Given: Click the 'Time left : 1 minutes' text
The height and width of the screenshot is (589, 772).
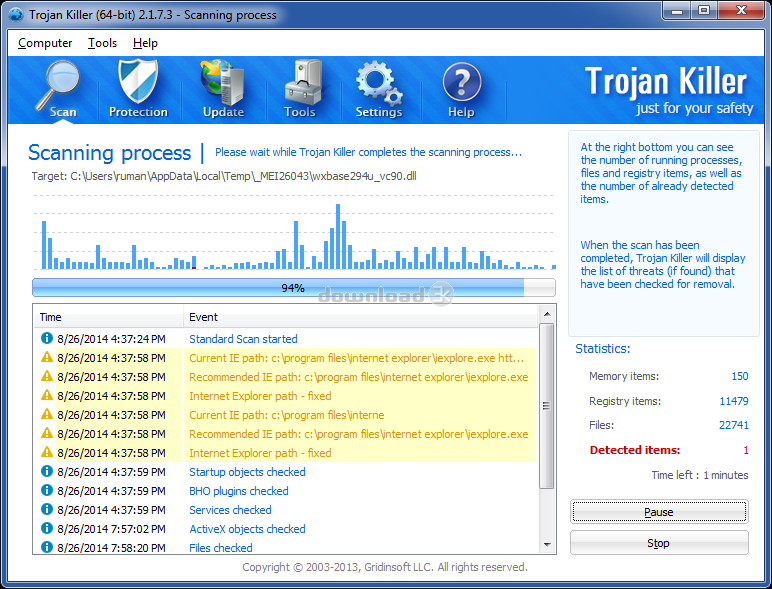Looking at the screenshot, I should (x=700, y=475).
